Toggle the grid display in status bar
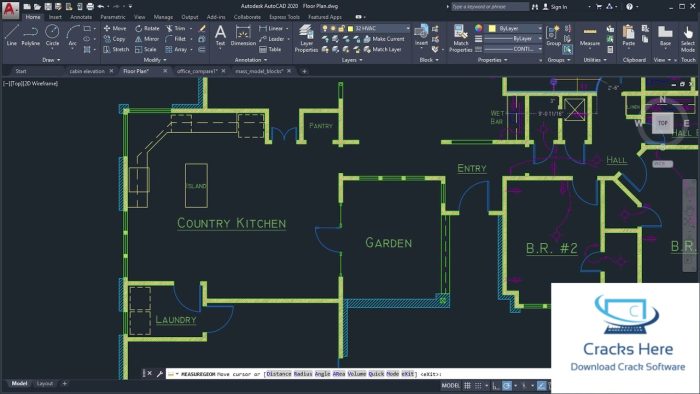This screenshot has width=700, height=394. (467, 386)
